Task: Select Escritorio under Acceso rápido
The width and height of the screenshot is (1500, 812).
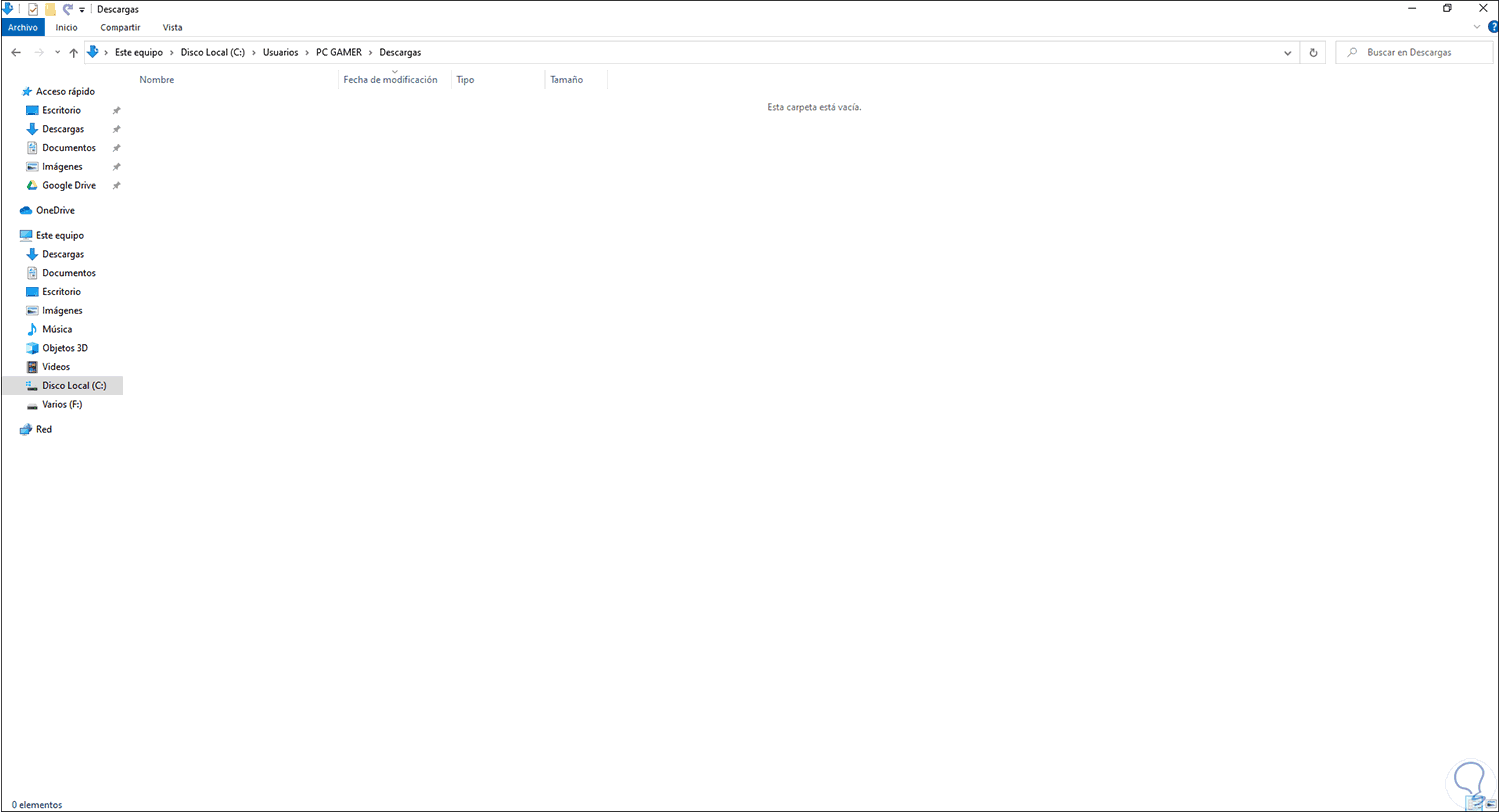Action: pos(62,110)
